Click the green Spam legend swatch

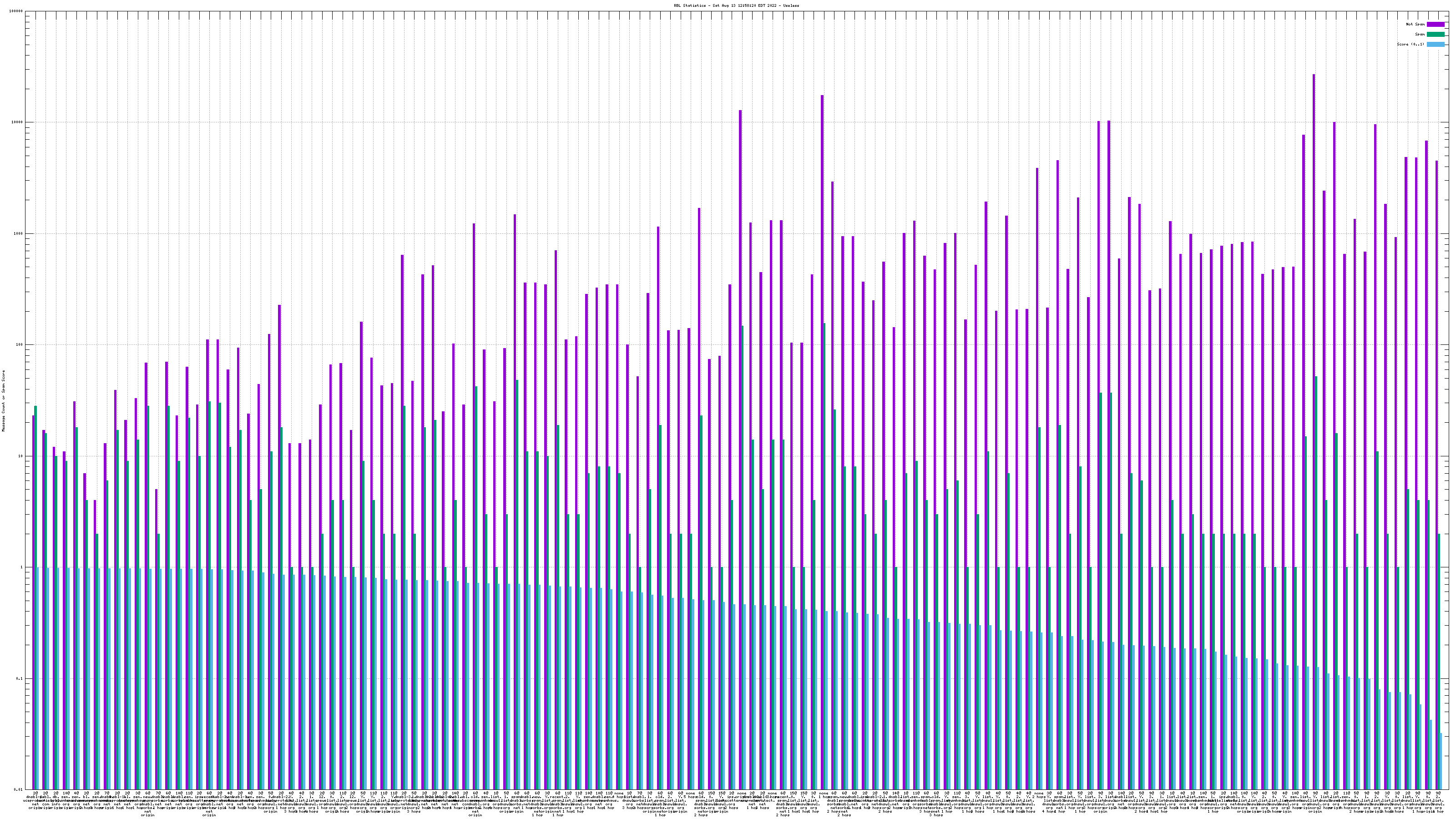[x=1436, y=35]
